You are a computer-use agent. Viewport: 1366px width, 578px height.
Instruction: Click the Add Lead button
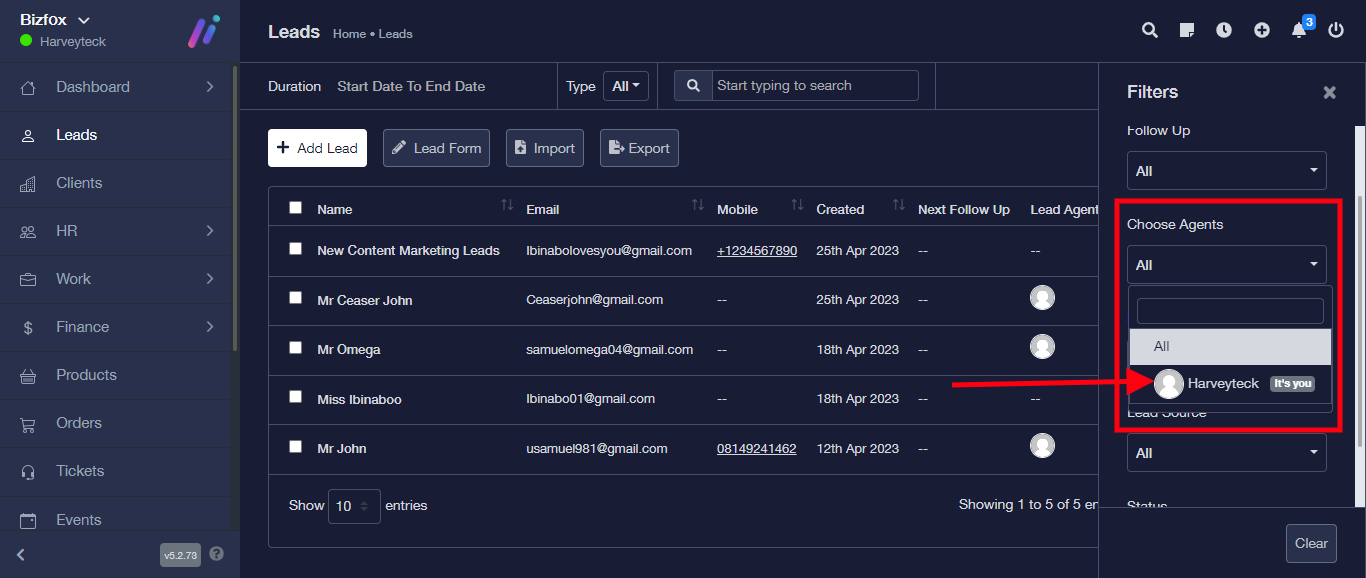point(317,148)
